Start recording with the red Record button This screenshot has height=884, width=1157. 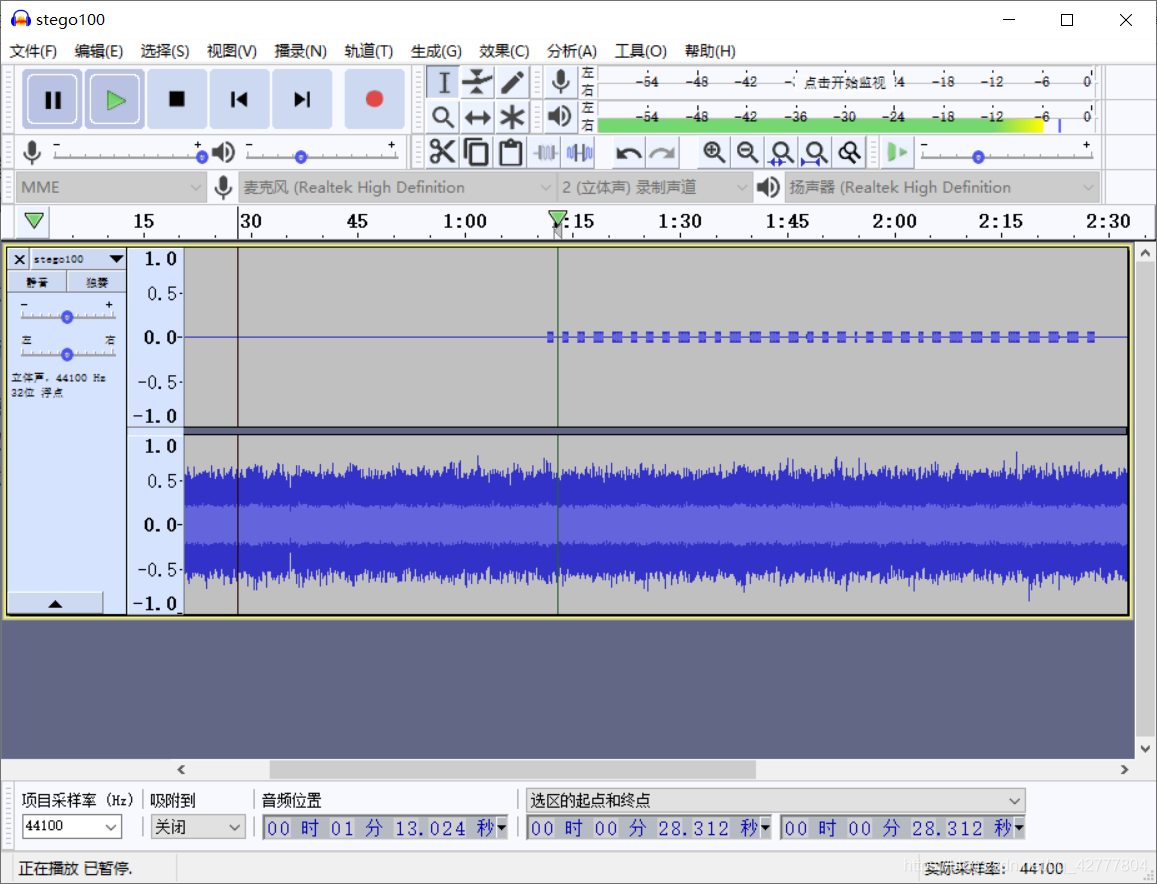pos(374,99)
